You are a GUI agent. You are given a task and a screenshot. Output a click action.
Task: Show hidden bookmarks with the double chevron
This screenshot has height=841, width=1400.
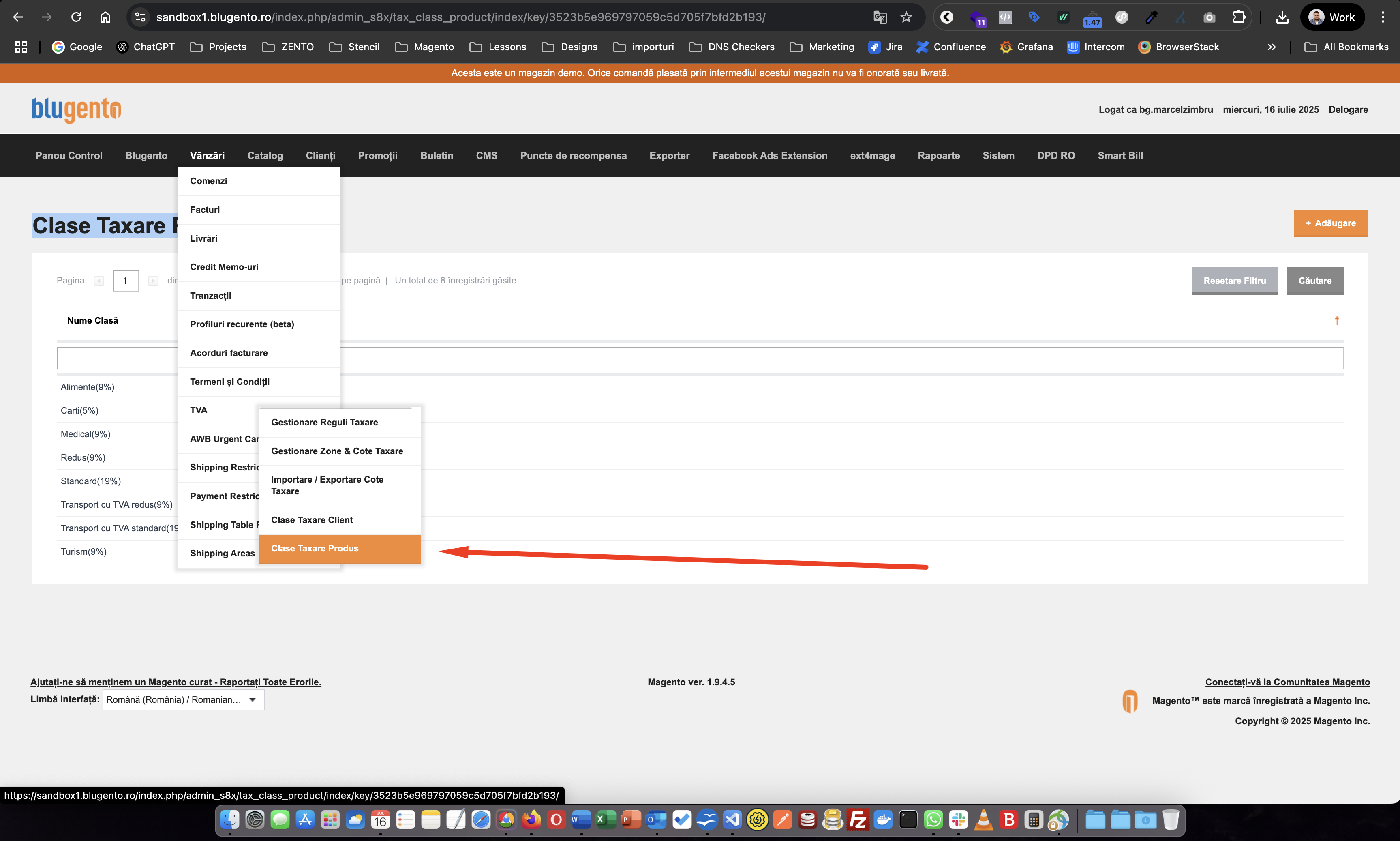(1272, 47)
